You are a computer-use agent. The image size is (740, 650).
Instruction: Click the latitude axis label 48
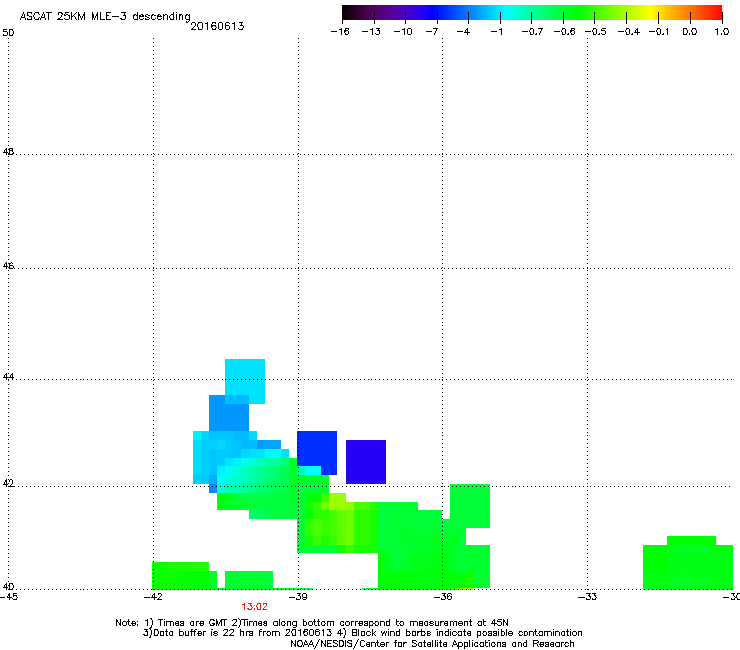point(8,152)
